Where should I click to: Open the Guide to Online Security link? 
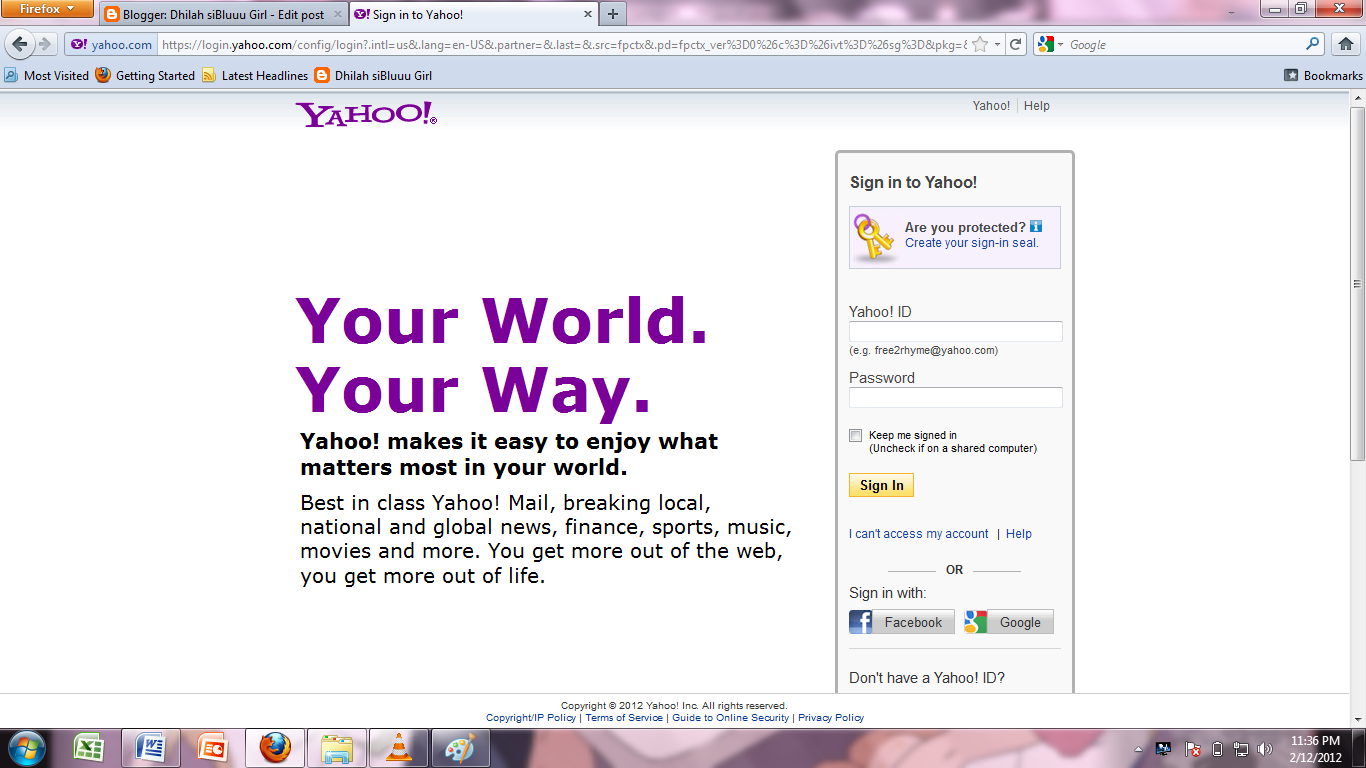click(x=730, y=718)
